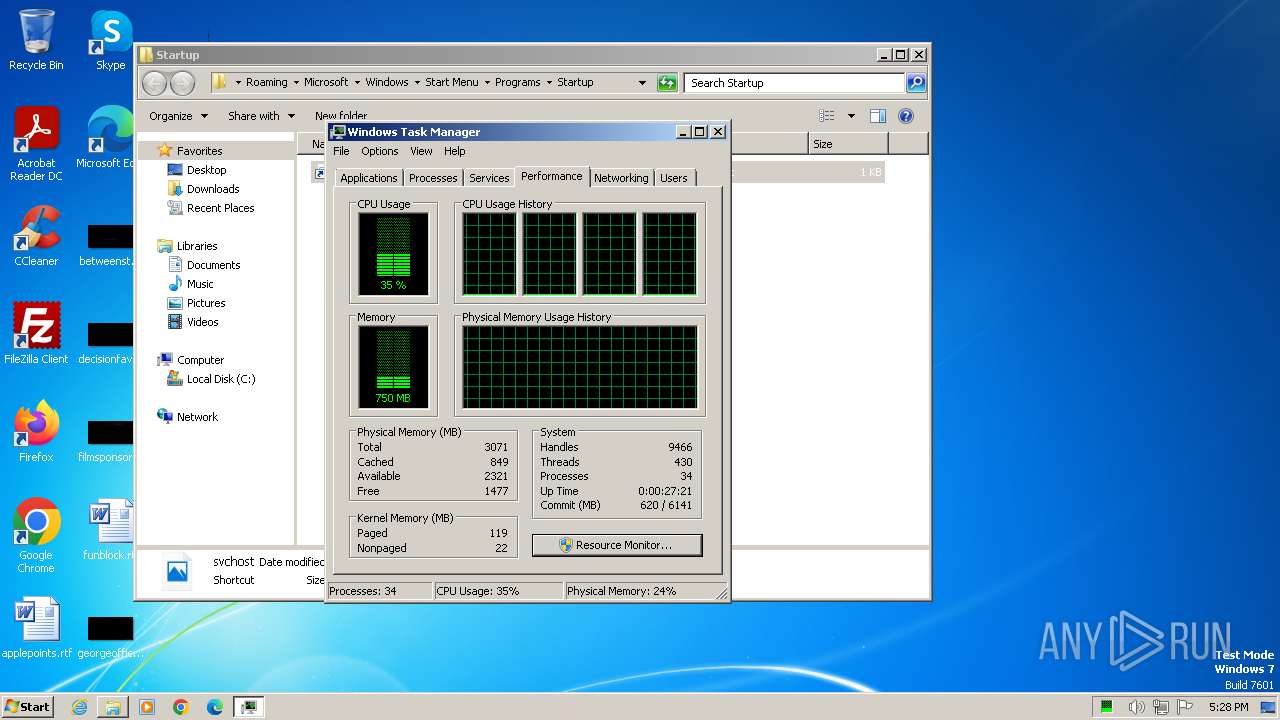Click Edge icon in the taskbar
The width and height of the screenshot is (1280, 720).
[215, 707]
